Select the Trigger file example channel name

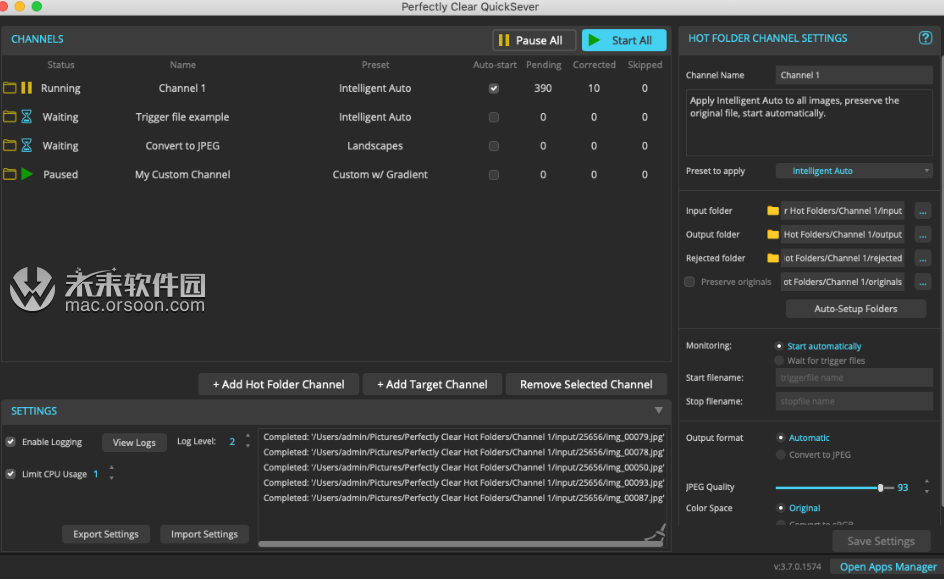pyautogui.click(x=182, y=117)
